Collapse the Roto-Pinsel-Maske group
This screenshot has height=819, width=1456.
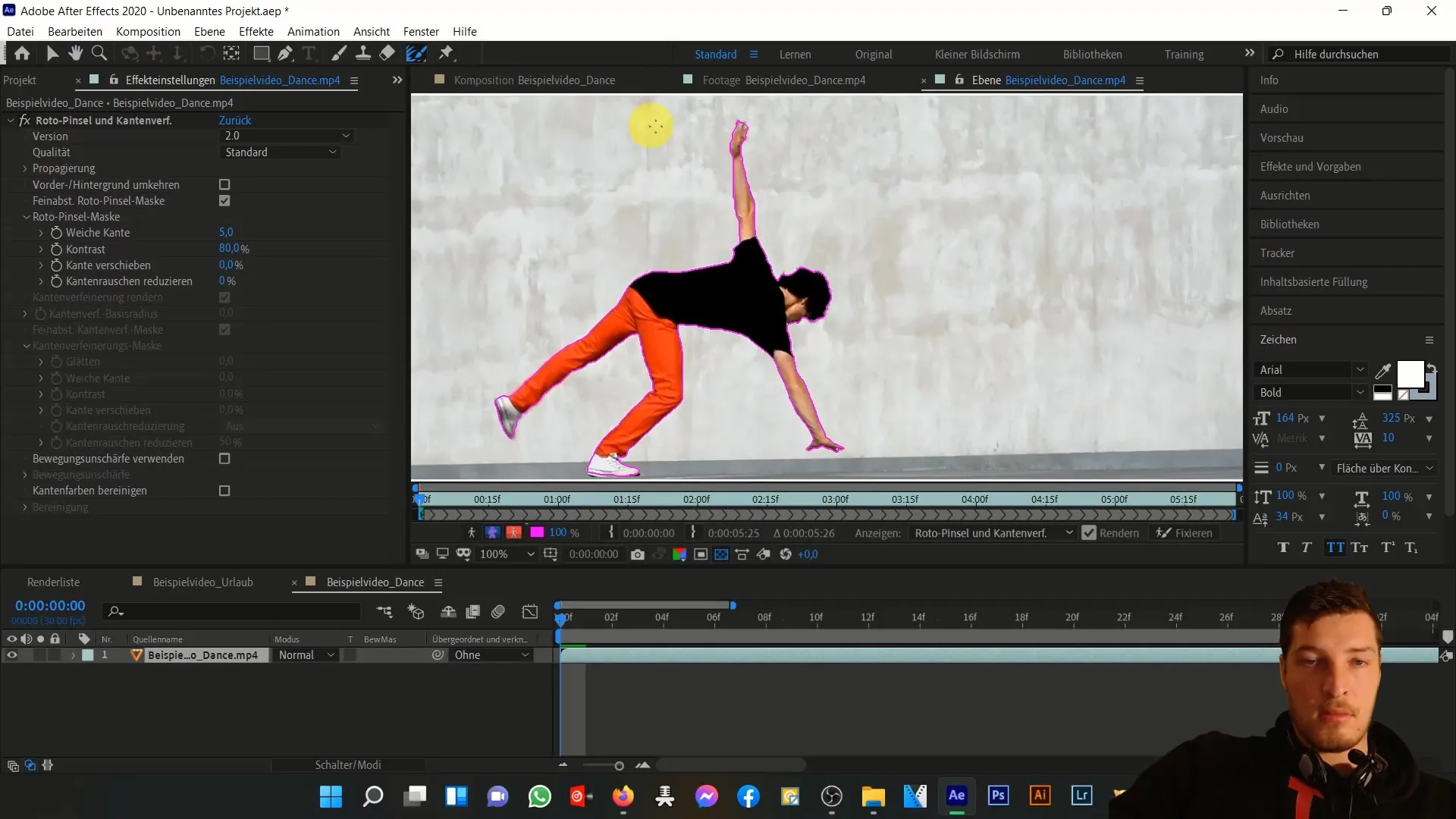27,217
